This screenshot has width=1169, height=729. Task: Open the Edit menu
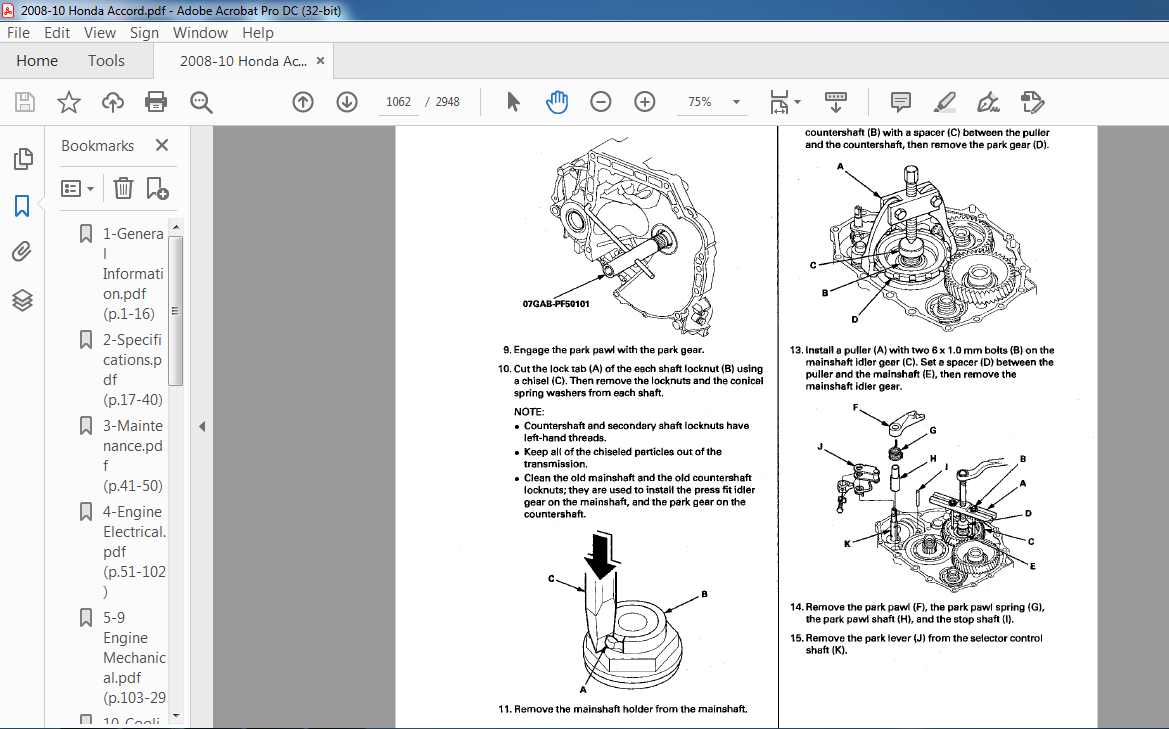(57, 33)
